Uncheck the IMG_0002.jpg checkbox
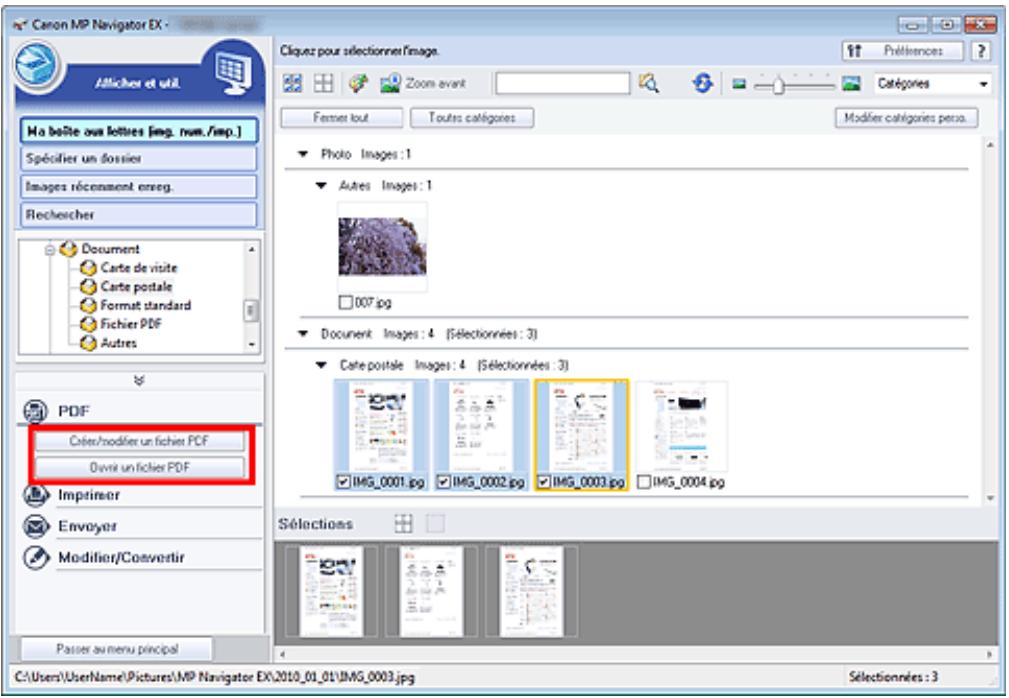Screen dimensions: 1009x698 click(x=443, y=482)
